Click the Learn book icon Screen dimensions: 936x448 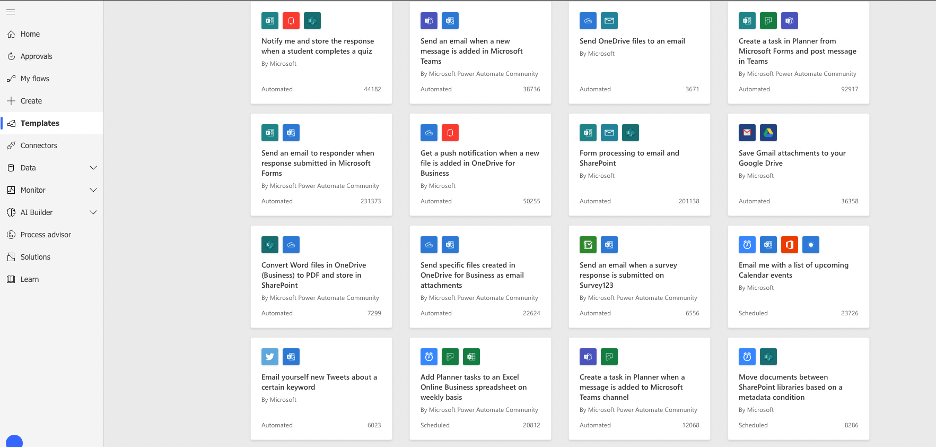(11, 279)
